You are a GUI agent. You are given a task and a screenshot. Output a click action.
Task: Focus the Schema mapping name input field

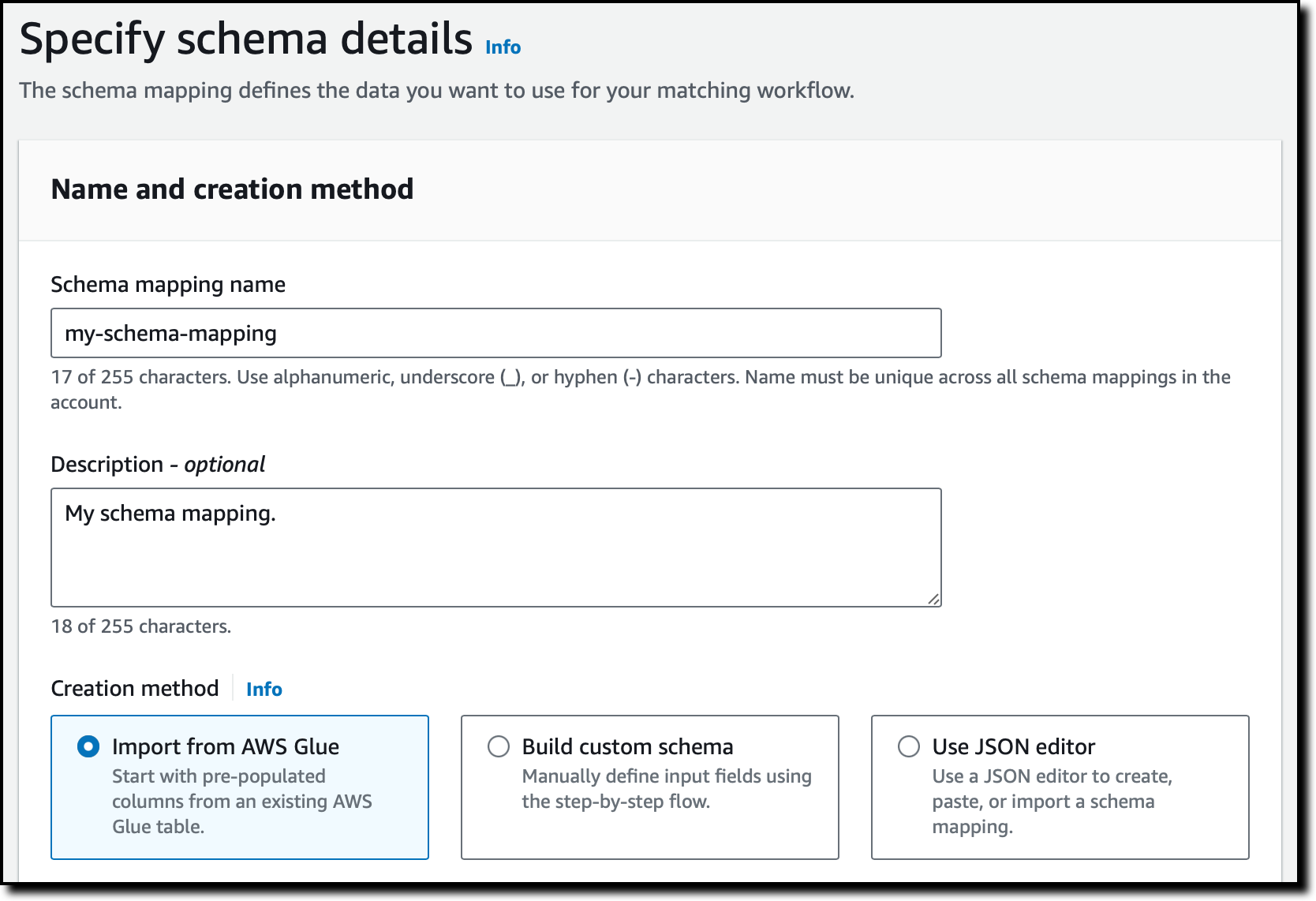coord(495,333)
